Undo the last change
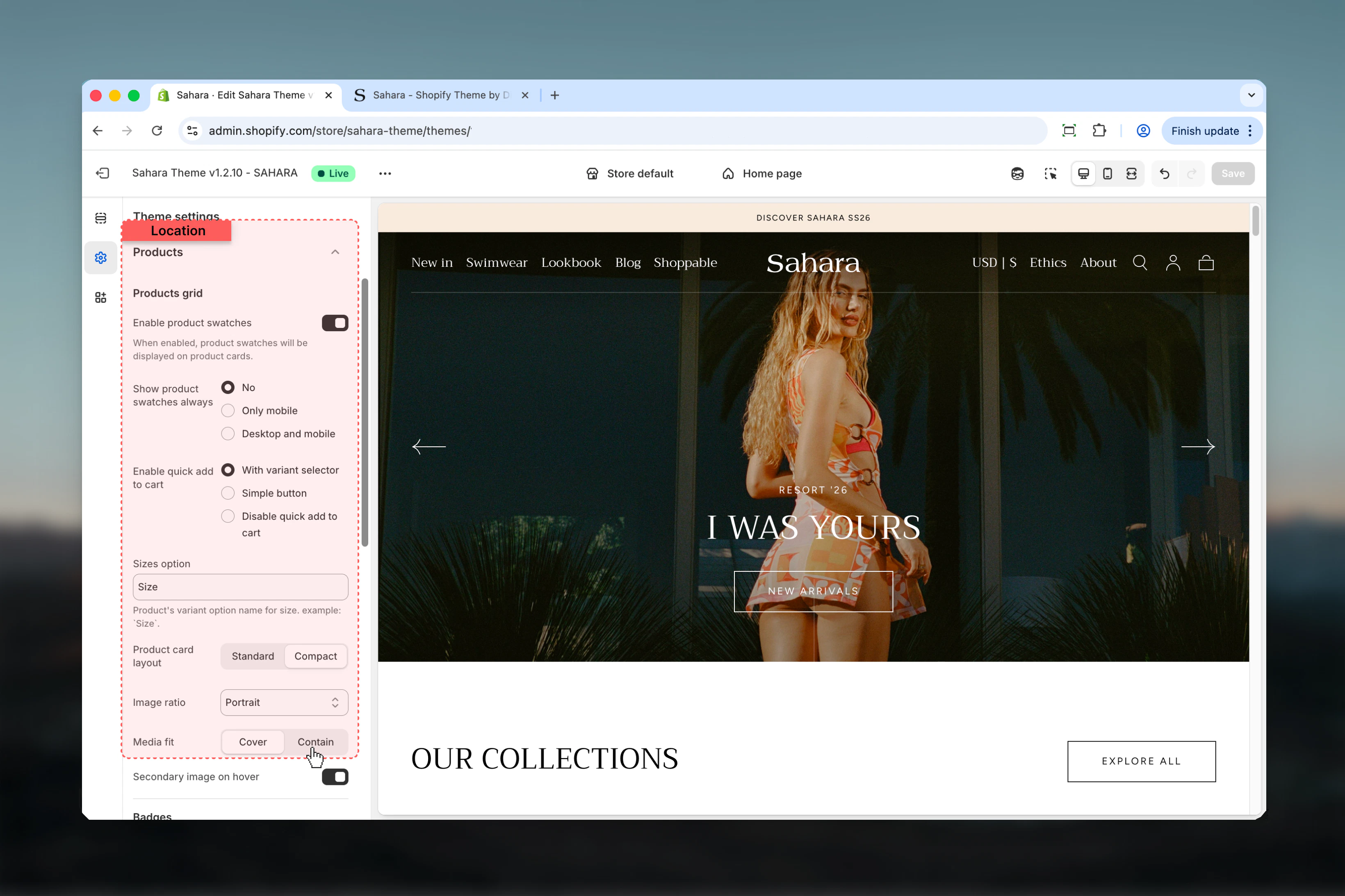This screenshot has width=1345, height=896. tap(1165, 174)
